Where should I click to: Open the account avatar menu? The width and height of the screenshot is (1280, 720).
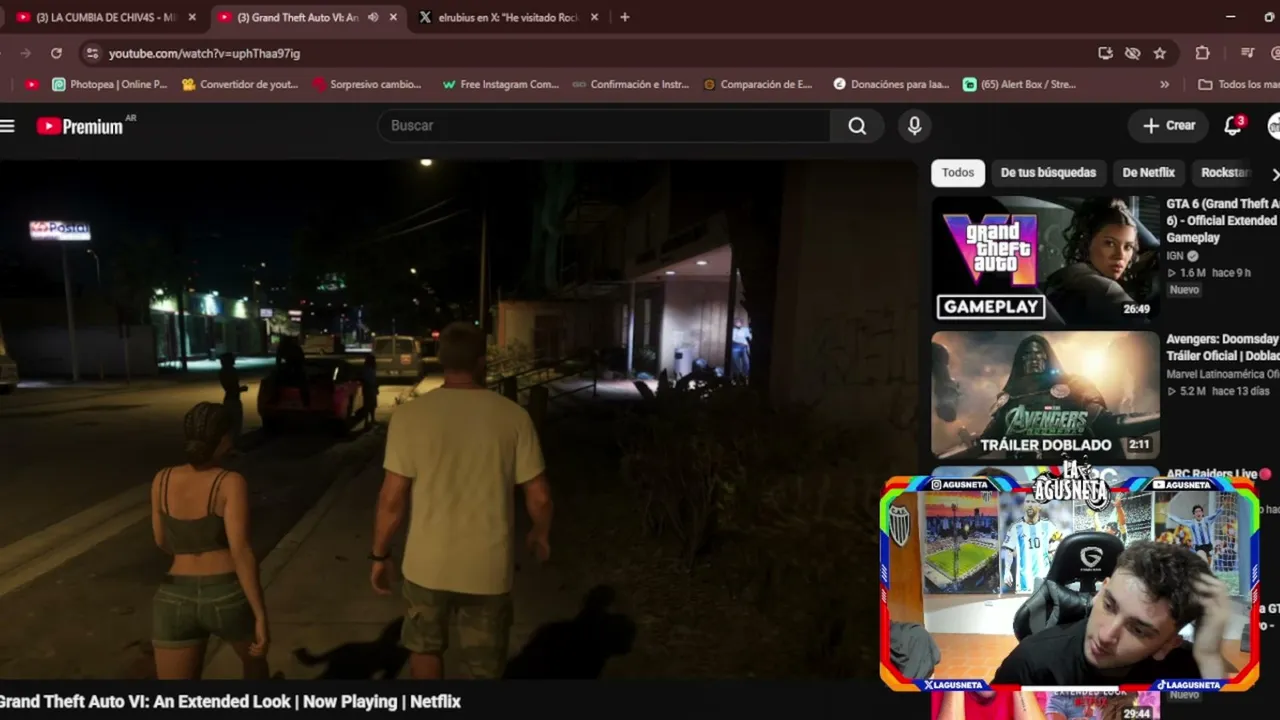[1274, 126]
